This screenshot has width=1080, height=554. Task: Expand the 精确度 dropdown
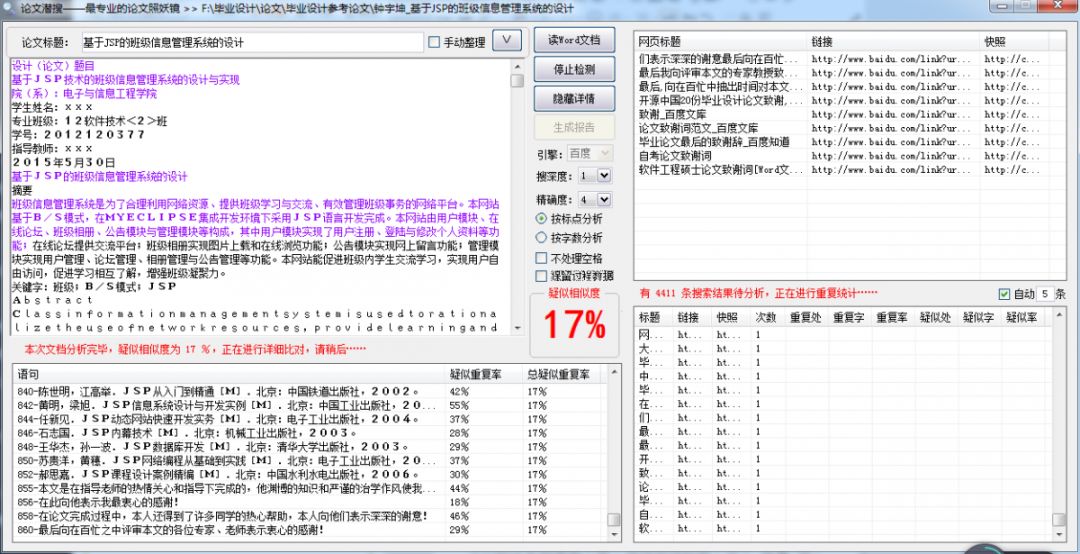[604, 199]
